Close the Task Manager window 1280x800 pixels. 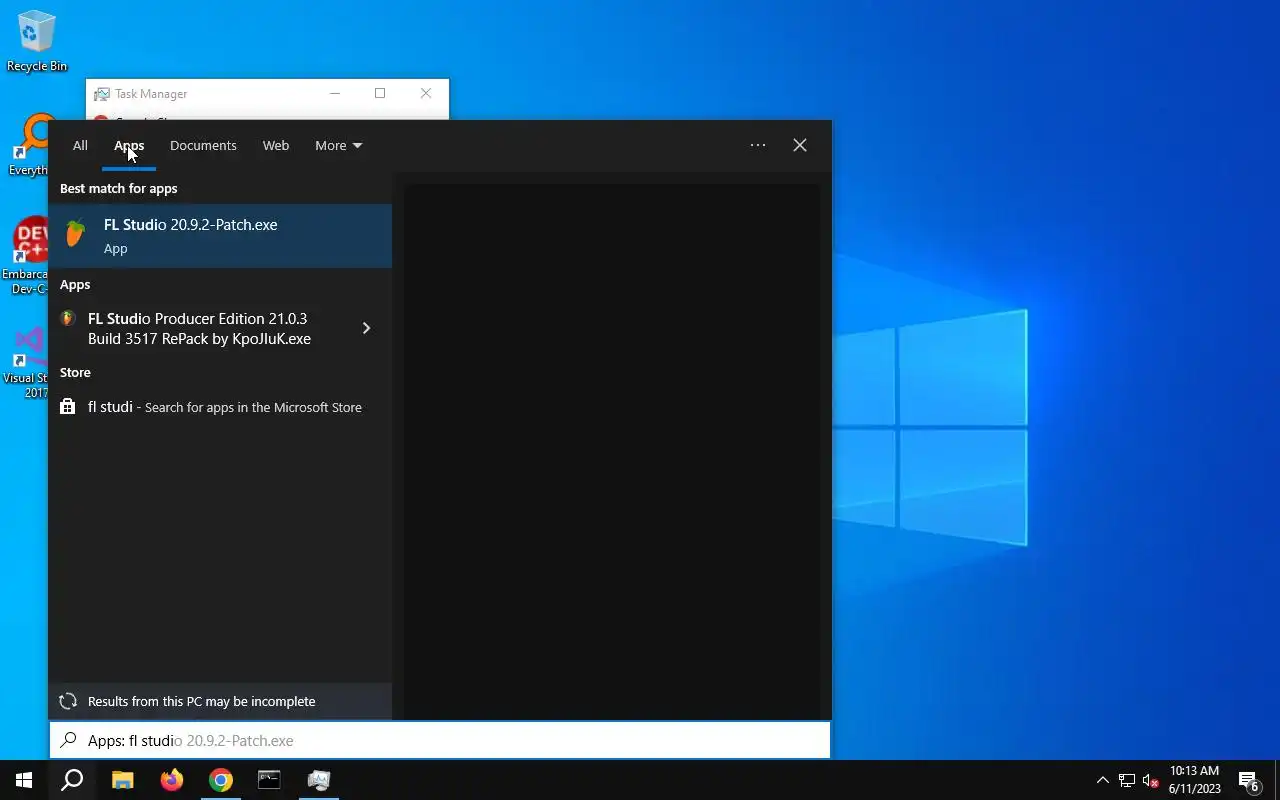(x=426, y=93)
